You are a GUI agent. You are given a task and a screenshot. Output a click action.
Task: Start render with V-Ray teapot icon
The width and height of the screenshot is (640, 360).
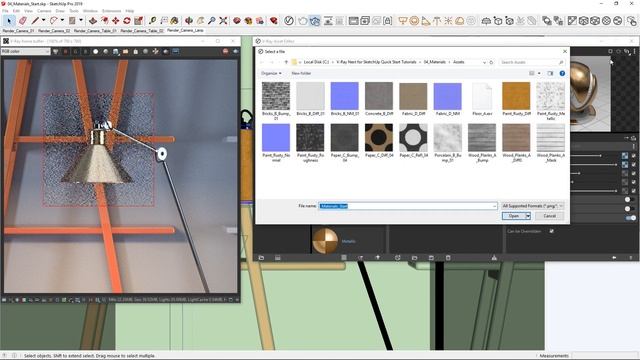[302, 20]
